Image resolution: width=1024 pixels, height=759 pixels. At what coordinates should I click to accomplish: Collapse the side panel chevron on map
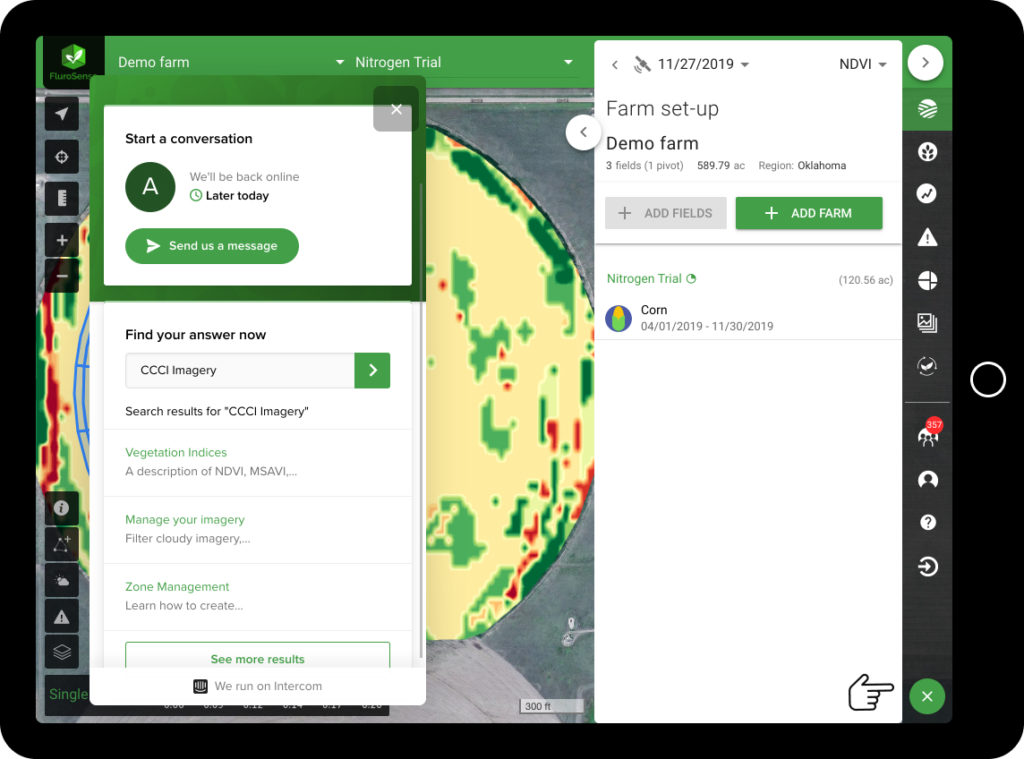pyautogui.click(x=583, y=132)
